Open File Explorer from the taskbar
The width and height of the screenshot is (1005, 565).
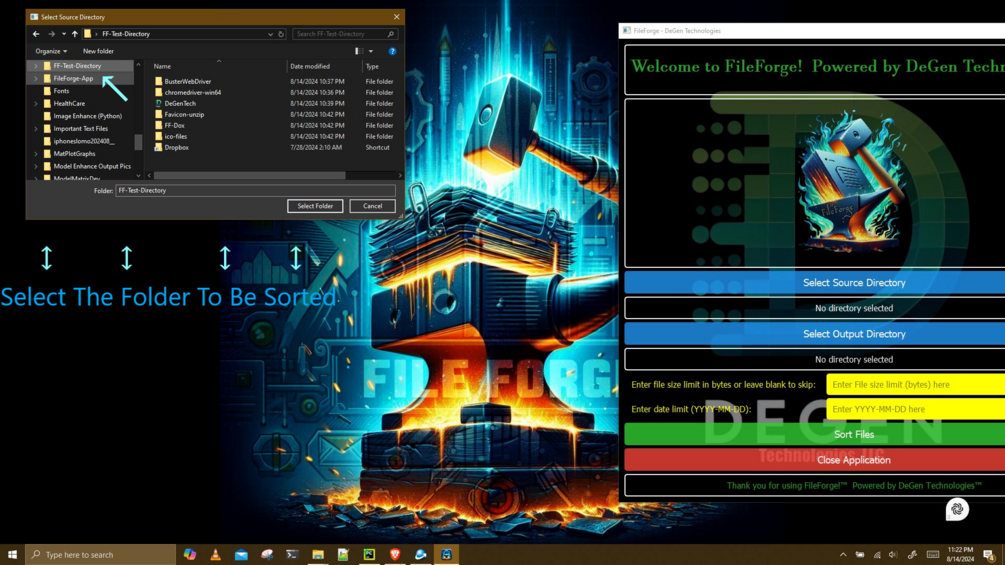pyautogui.click(x=318, y=555)
